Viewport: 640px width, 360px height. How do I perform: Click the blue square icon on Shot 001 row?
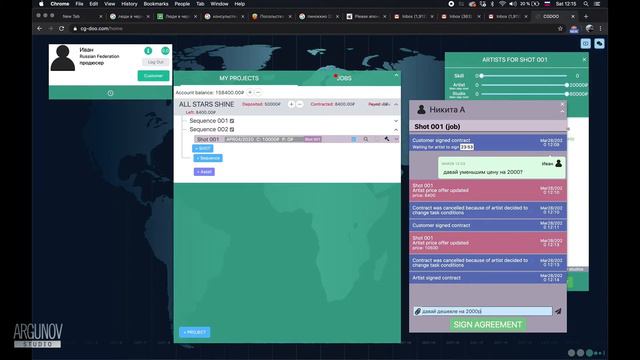click(354, 139)
